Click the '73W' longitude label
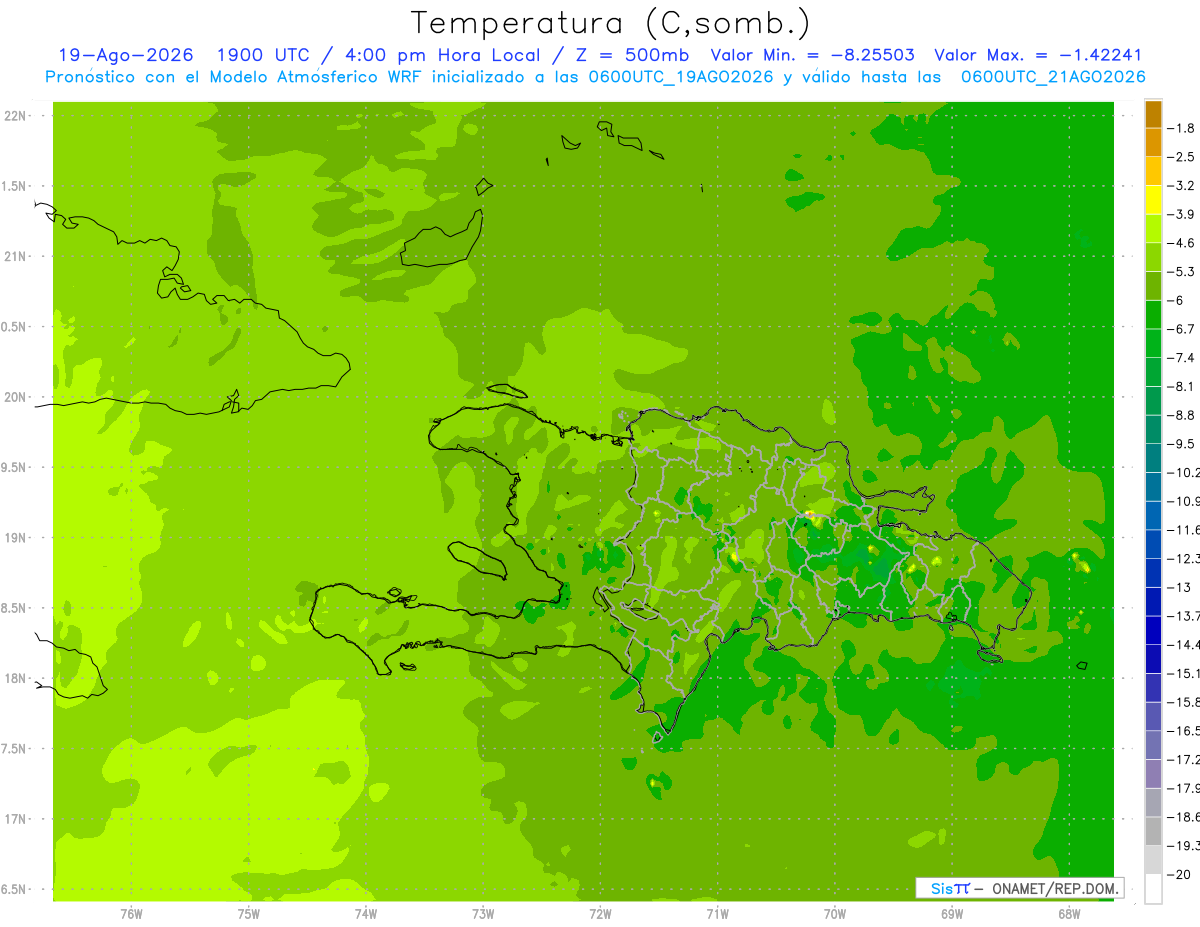Screen dimensions: 1200x927 point(483,914)
